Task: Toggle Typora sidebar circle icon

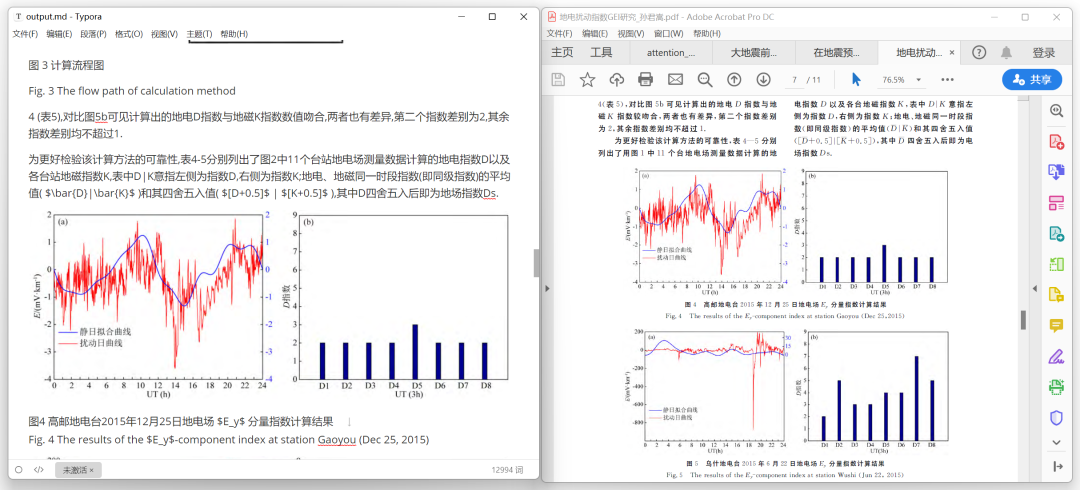Action: pyautogui.click(x=19, y=469)
